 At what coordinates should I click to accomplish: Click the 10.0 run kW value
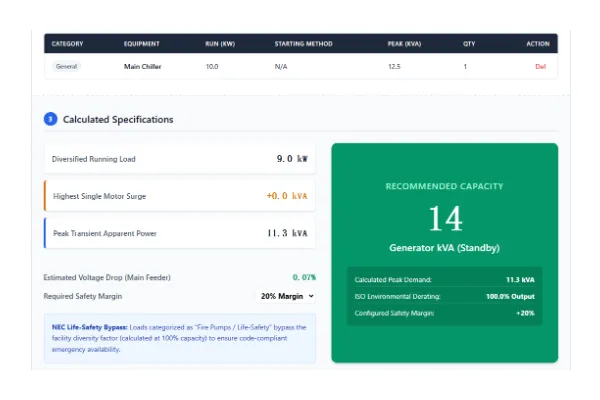tap(212, 67)
